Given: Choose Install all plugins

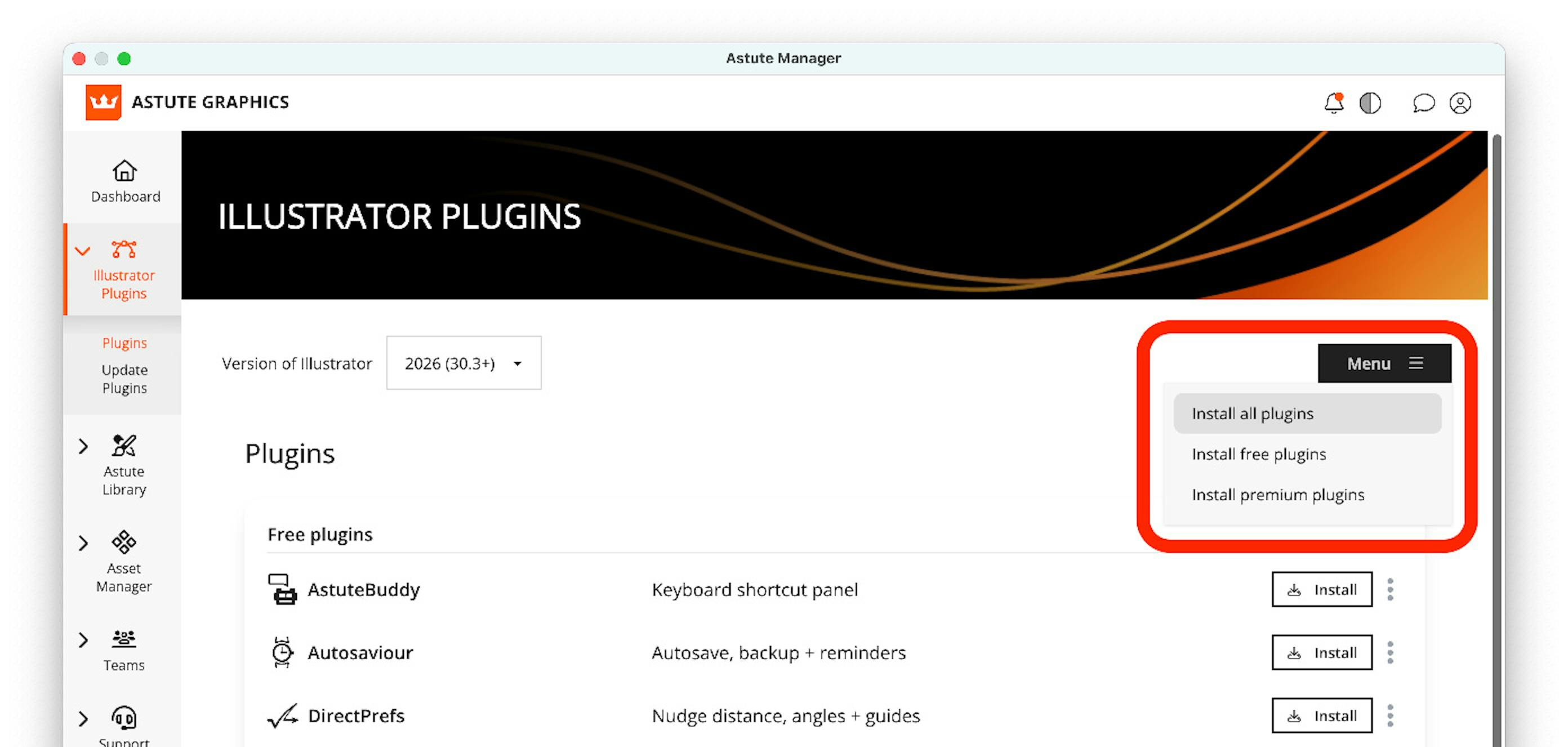Looking at the screenshot, I should click(x=1307, y=413).
